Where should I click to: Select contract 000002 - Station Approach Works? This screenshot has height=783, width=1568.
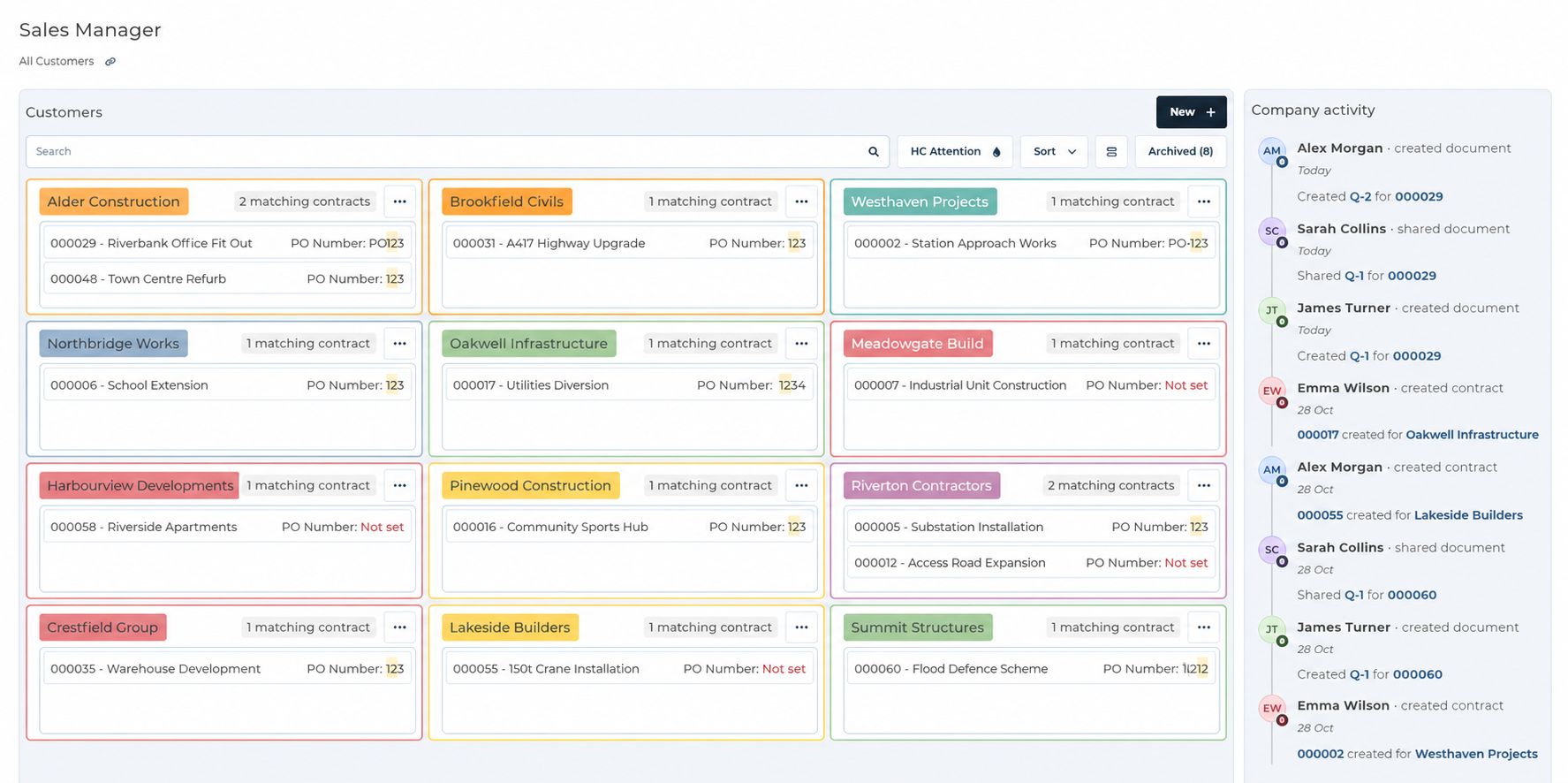click(x=1030, y=243)
